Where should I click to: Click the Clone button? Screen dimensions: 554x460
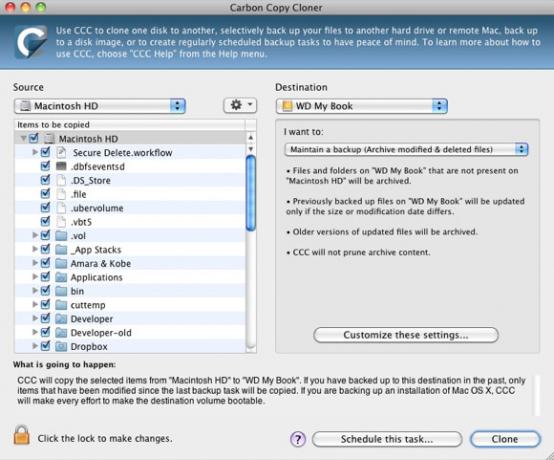(505, 439)
